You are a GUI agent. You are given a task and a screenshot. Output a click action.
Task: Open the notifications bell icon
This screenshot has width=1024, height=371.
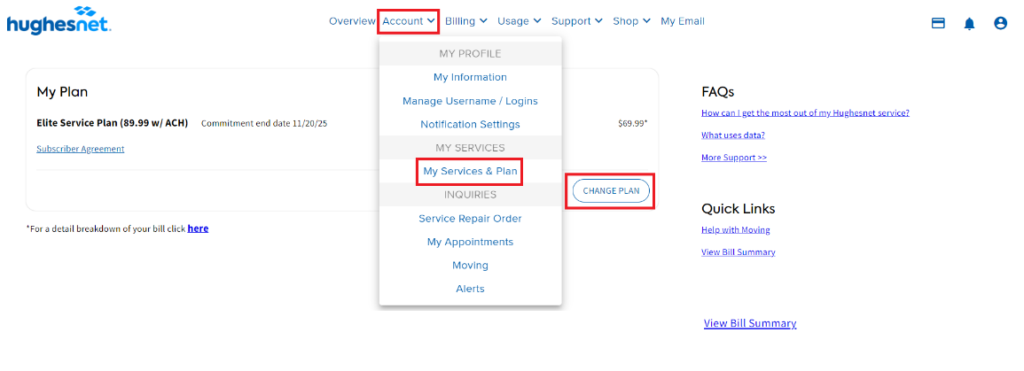pyautogui.click(x=970, y=24)
